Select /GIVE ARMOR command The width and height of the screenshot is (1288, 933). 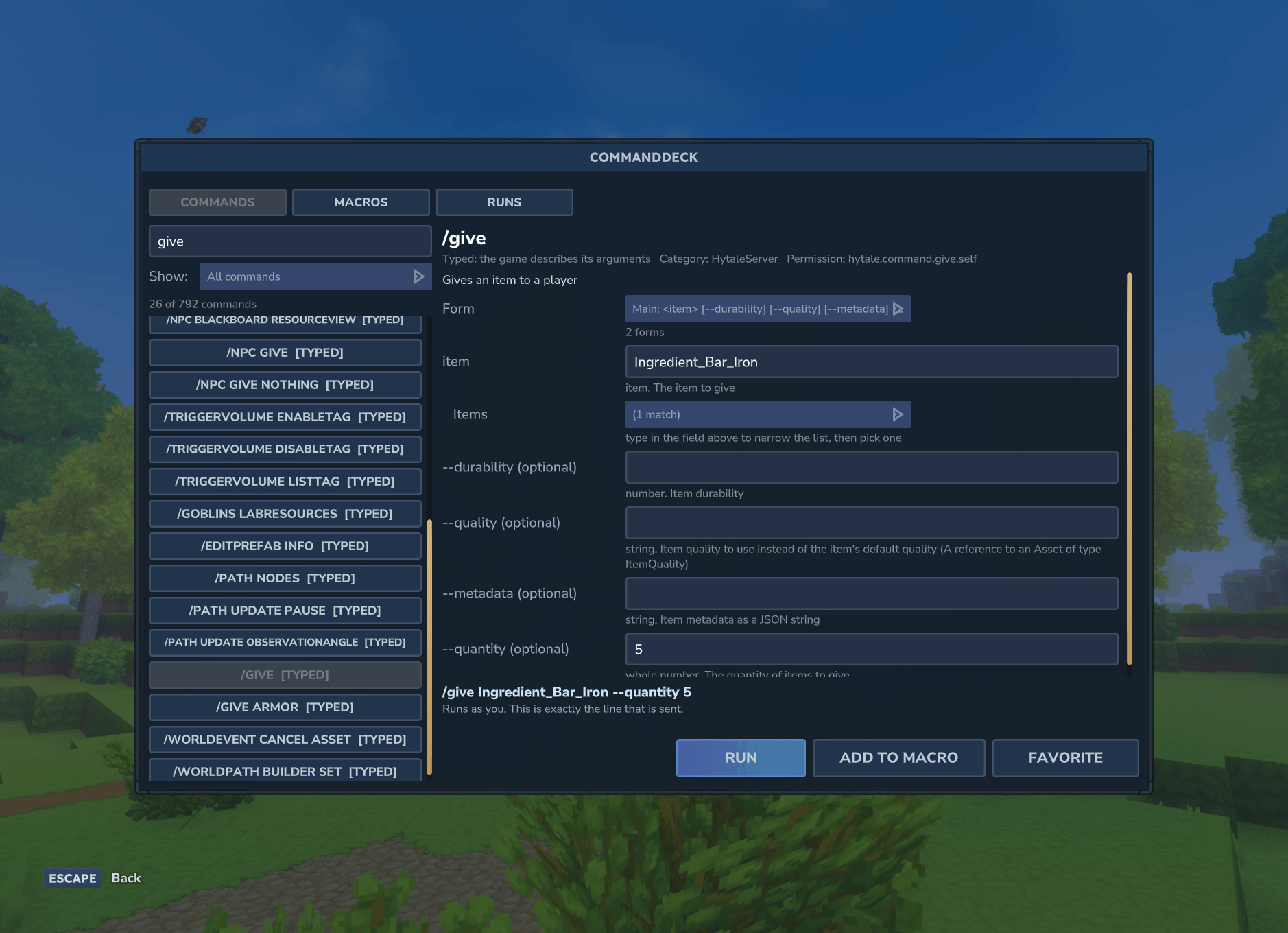coord(285,707)
